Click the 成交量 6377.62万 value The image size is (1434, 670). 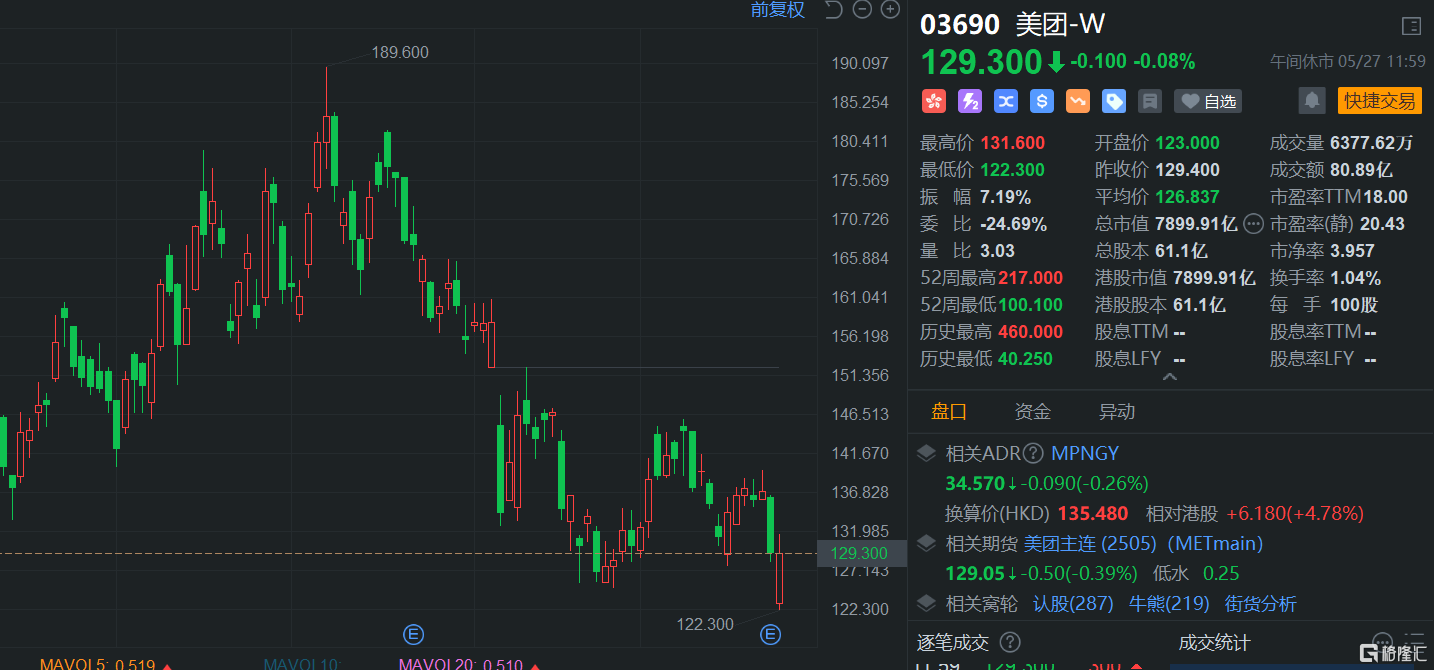pyautogui.click(x=1371, y=143)
